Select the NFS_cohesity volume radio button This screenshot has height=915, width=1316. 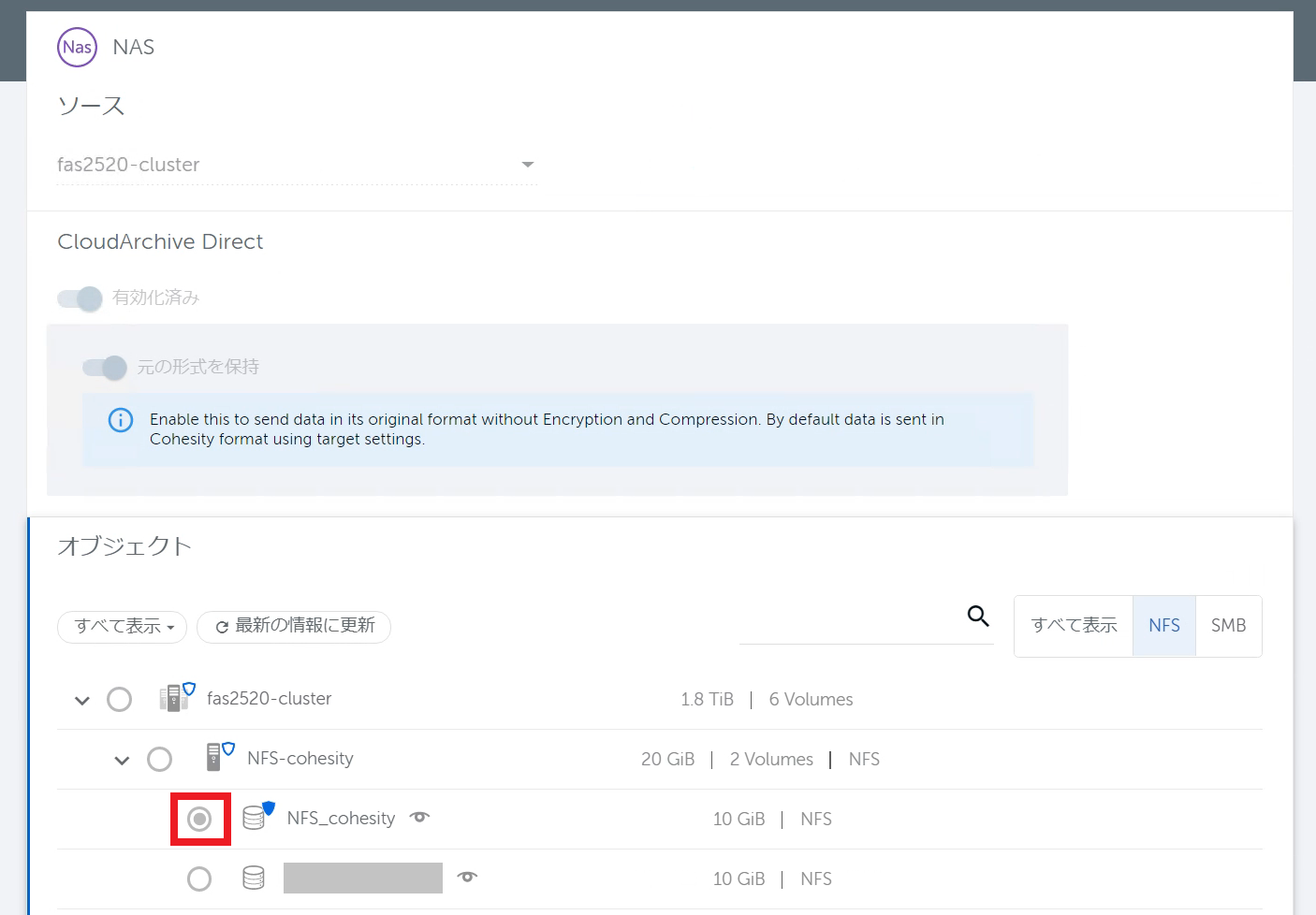tap(199, 819)
